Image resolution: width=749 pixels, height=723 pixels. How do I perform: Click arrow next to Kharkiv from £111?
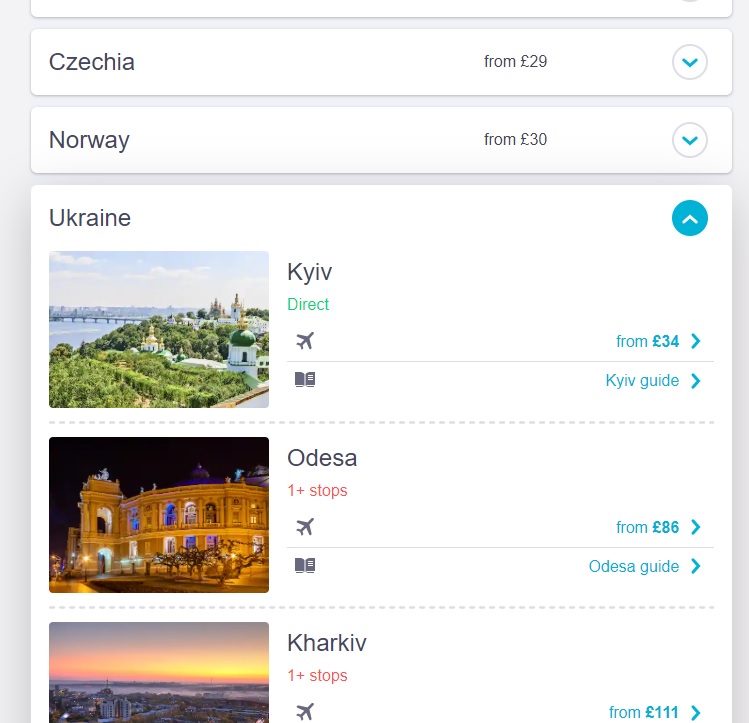pos(696,712)
